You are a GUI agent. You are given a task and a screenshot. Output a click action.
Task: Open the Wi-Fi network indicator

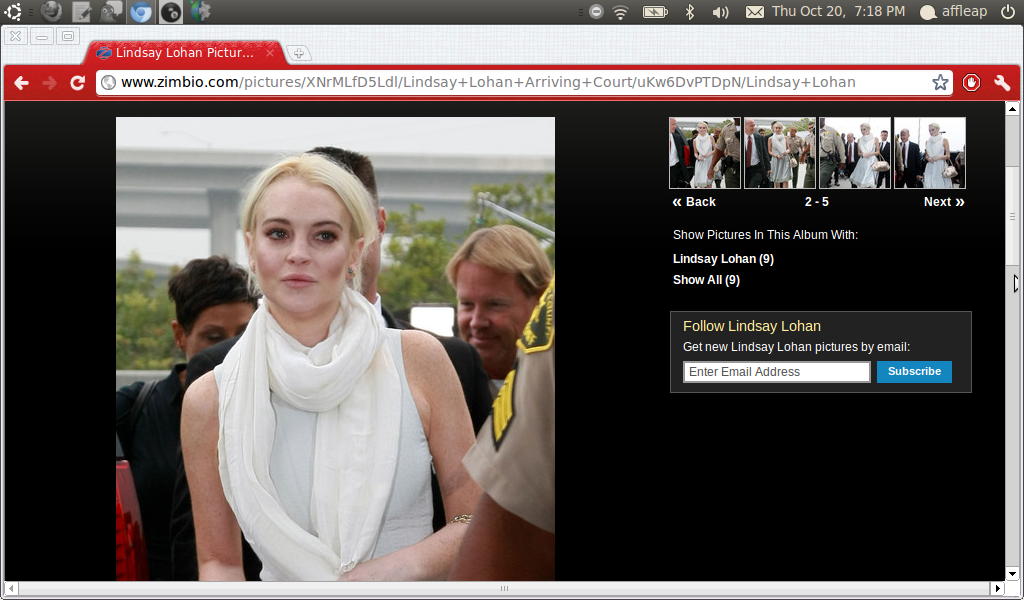click(620, 12)
